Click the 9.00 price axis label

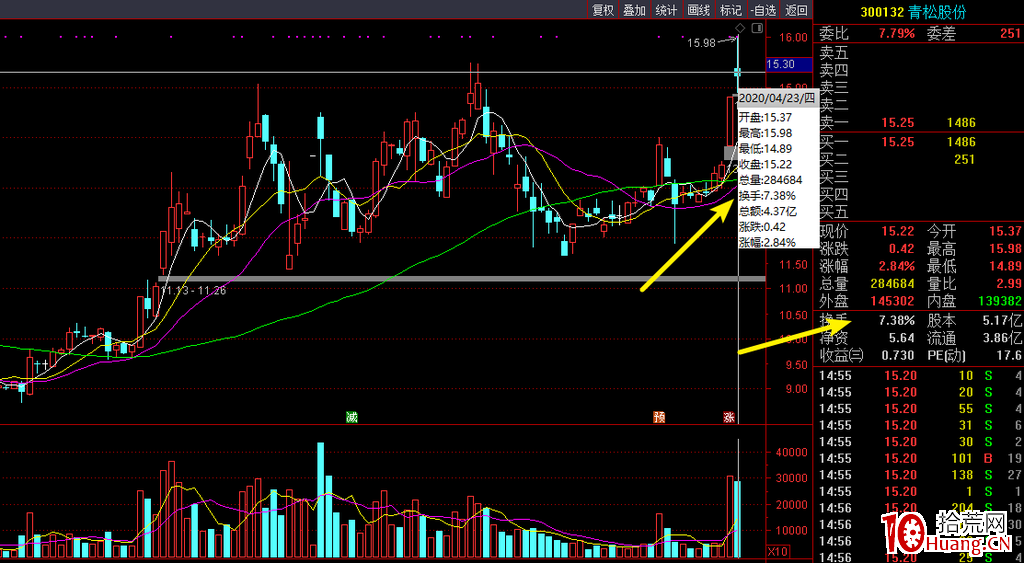point(795,390)
